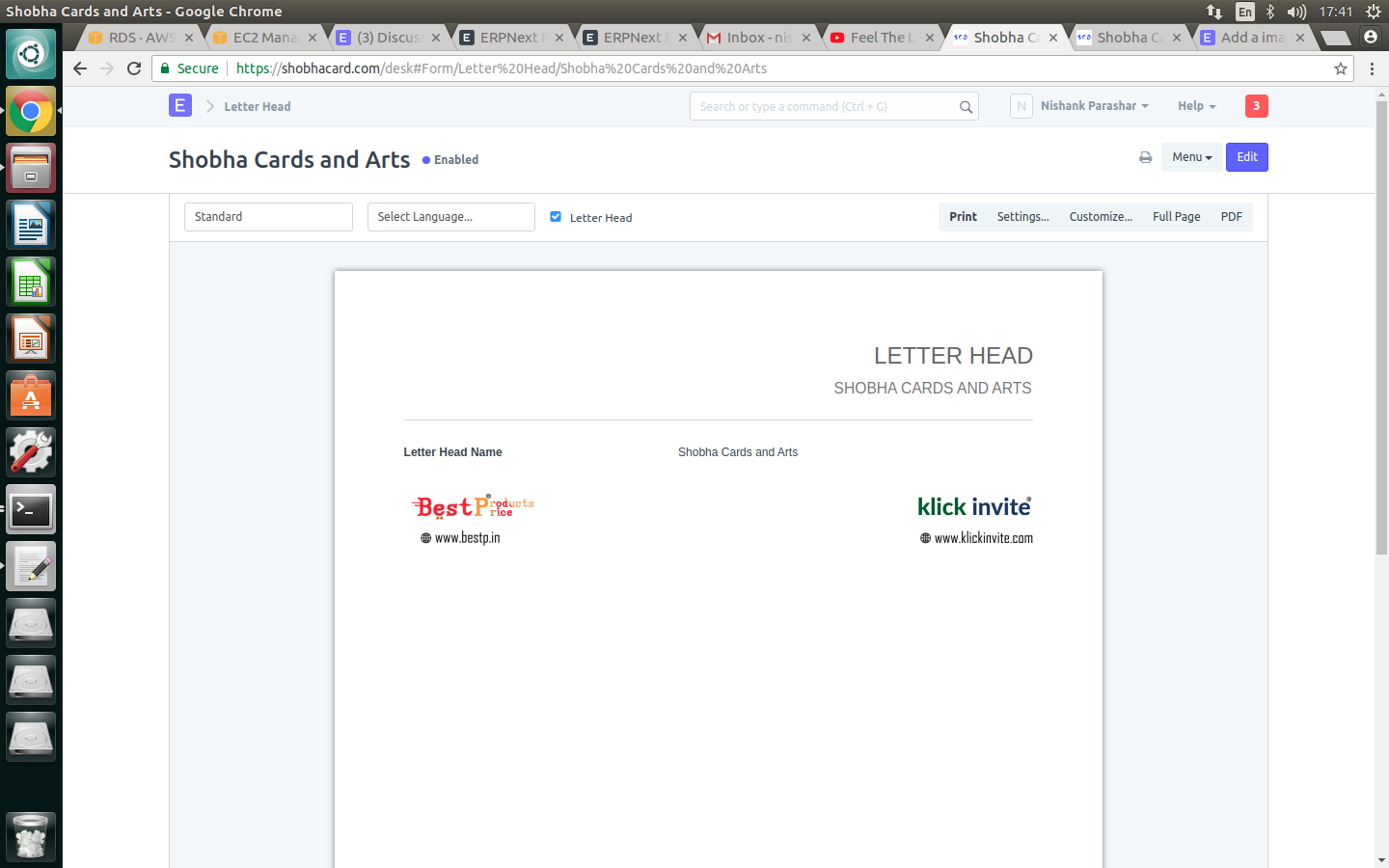Toggle the Letter Head checkbox
The width and height of the screenshot is (1389, 868).
[556, 217]
